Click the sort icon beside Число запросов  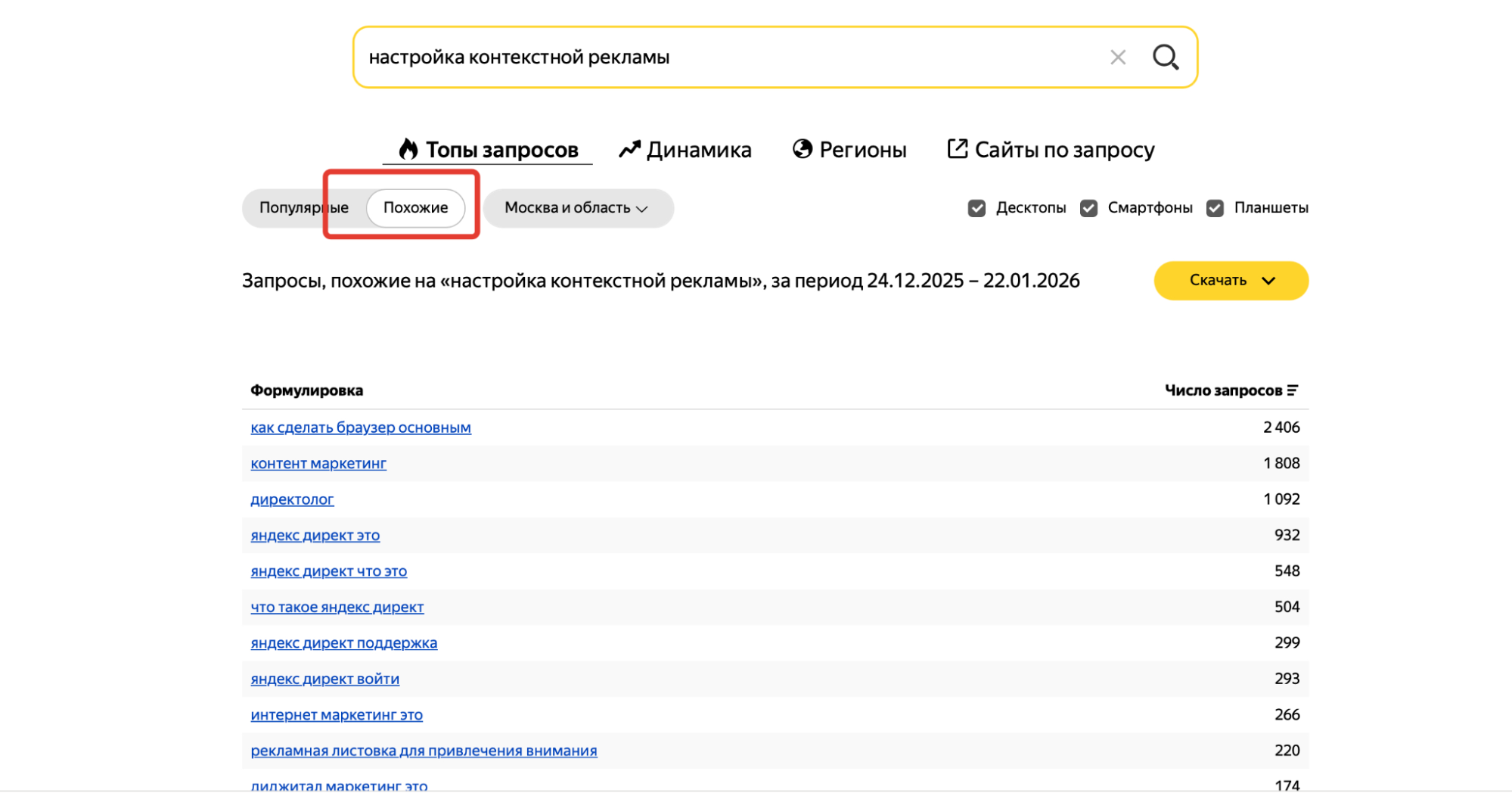click(1294, 390)
